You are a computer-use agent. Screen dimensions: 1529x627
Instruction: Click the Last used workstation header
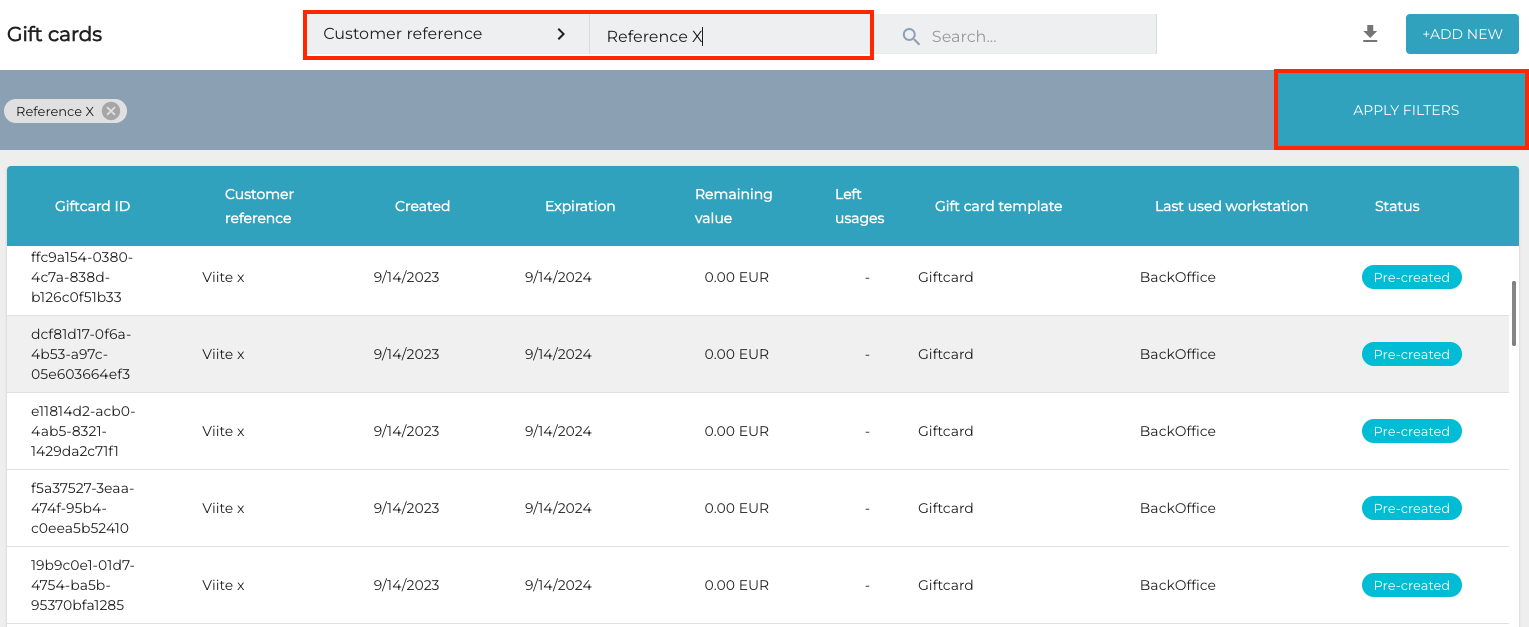(x=1231, y=206)
